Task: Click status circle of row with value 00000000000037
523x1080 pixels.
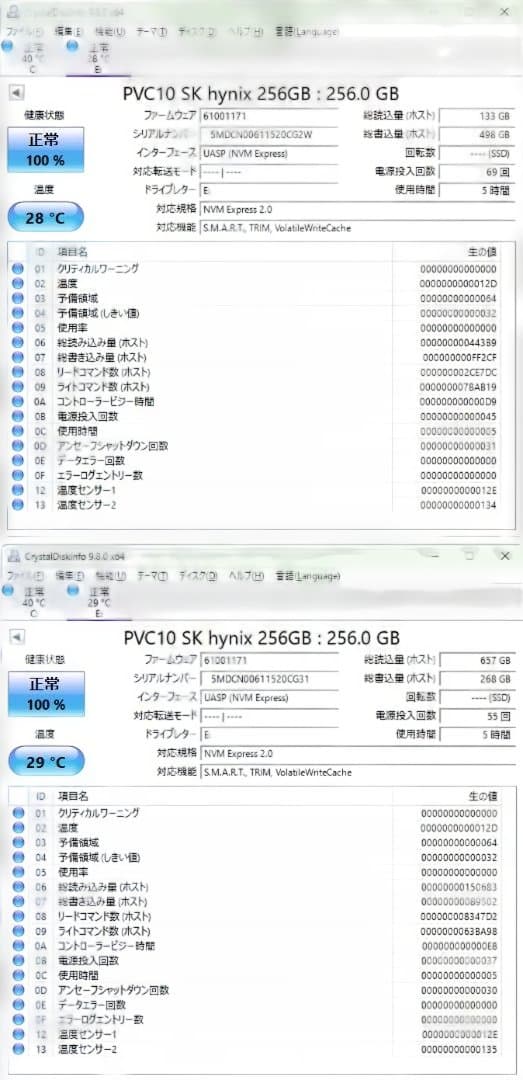Action: 18,960
